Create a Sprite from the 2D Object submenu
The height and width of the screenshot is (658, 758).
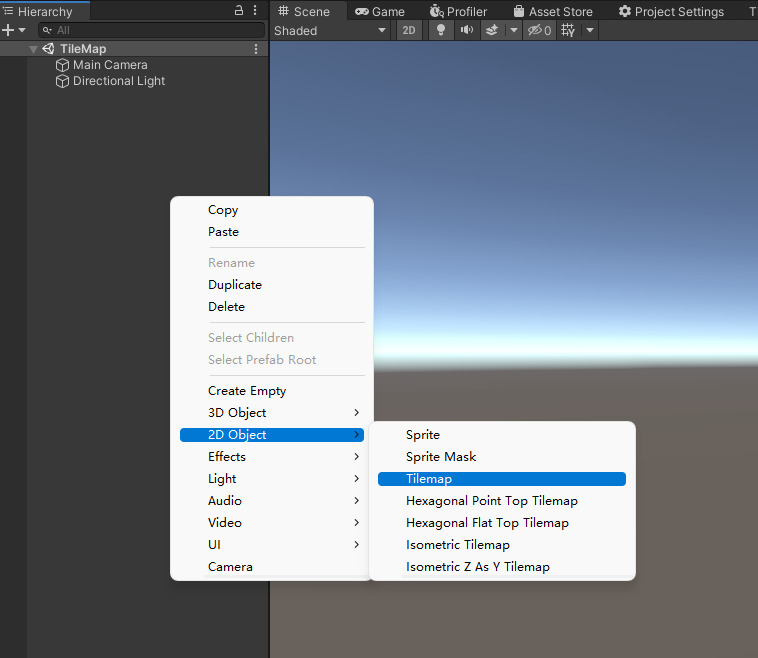pyautogui.click(x=502, y=435)
